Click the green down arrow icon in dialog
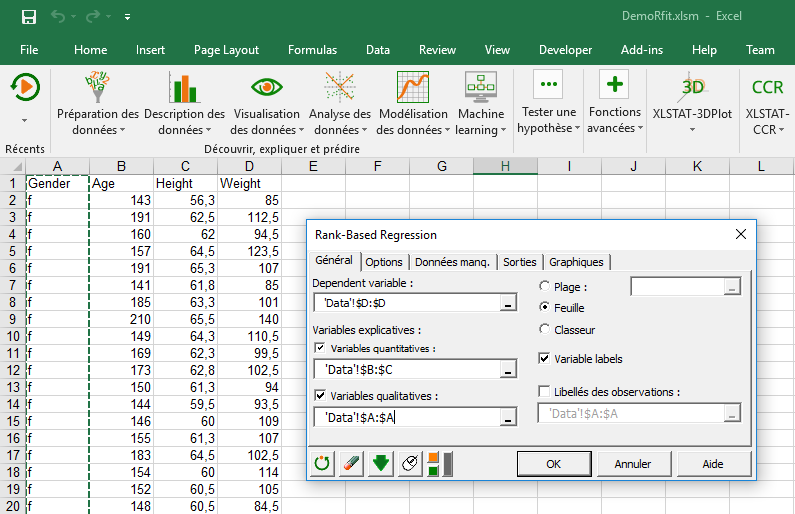 click(x=379, y=464)
